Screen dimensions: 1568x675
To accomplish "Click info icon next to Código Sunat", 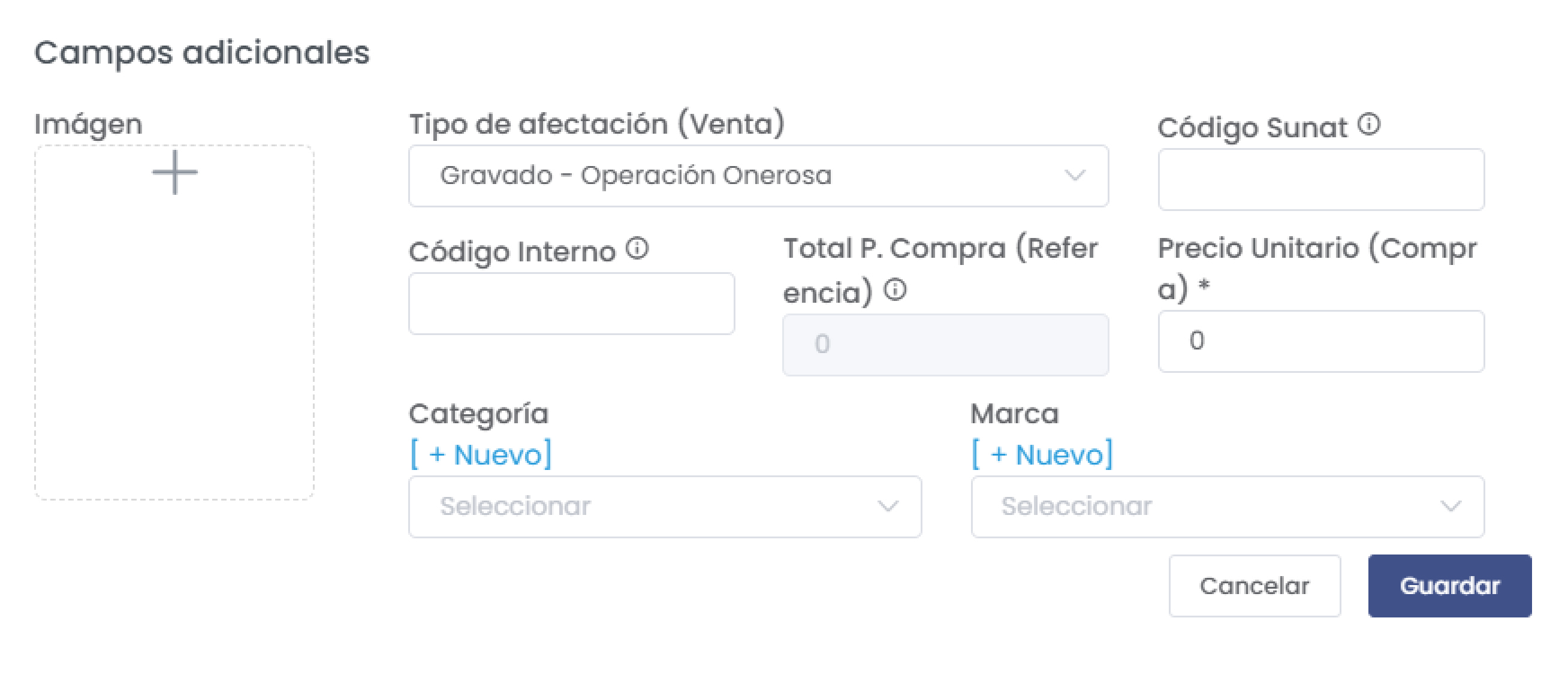I will 1369,125.
